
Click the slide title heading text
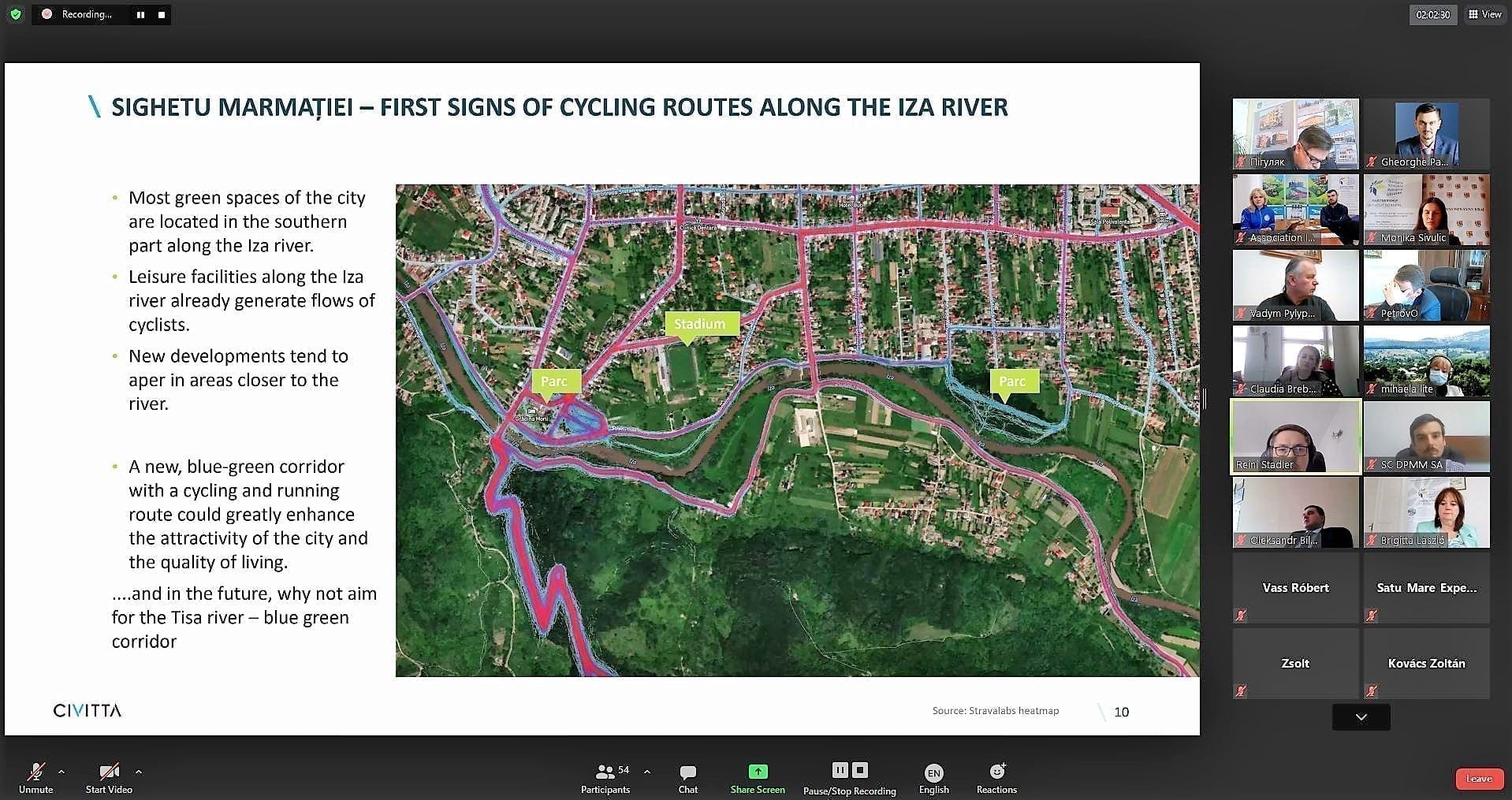coord(559,106)
